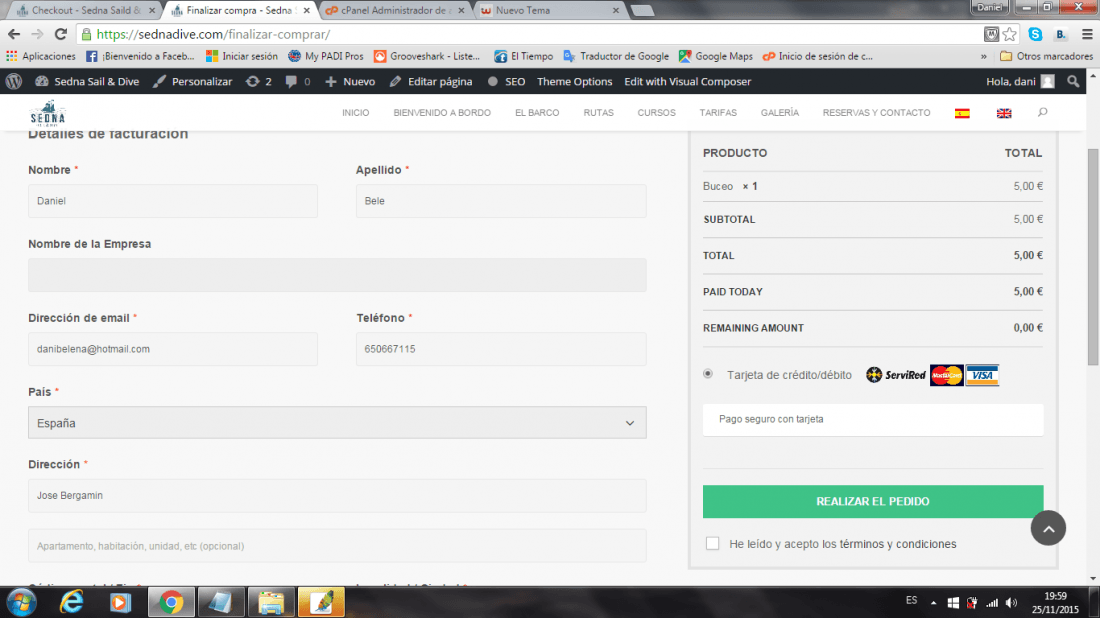Open the site search magnifier icon
Image resolution: width=1100 pixels, height=618 pixels.
1042,112
